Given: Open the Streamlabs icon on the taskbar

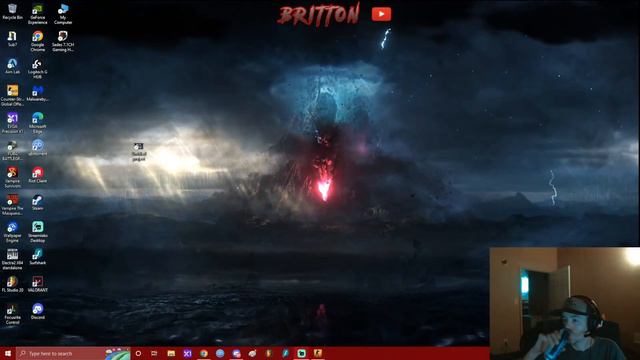Looking at the screenshot, I should (x=302, y=353).
